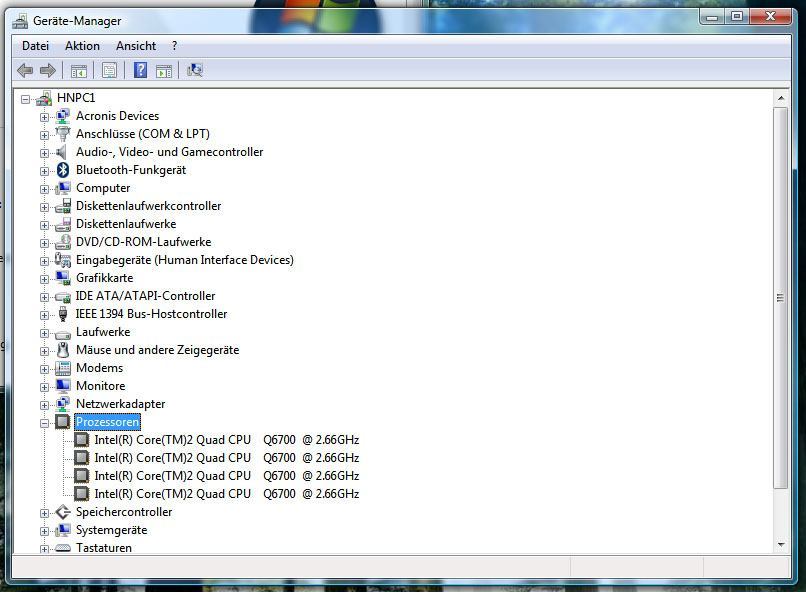
Task: Expand the Diskettenlaufwerkcontroller node
Action: (44, 207)
